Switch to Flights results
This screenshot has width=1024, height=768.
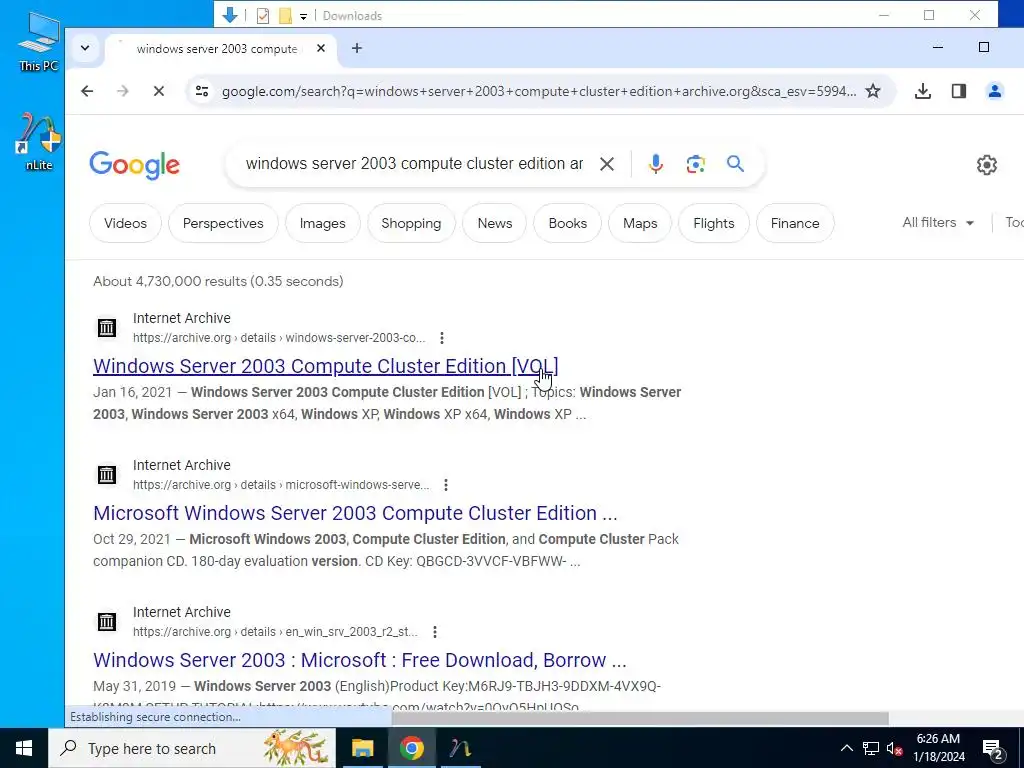click(x=714, y=223)
